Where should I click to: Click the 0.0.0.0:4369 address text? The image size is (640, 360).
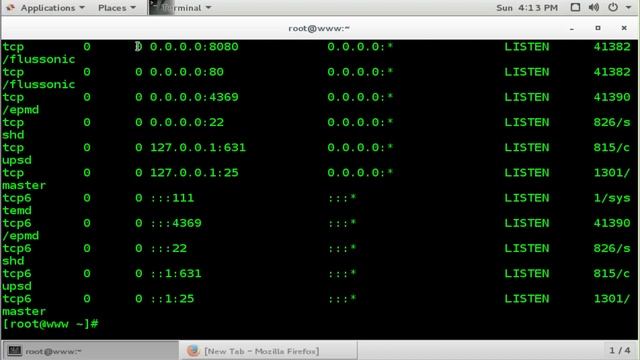[x=194, y=97]
